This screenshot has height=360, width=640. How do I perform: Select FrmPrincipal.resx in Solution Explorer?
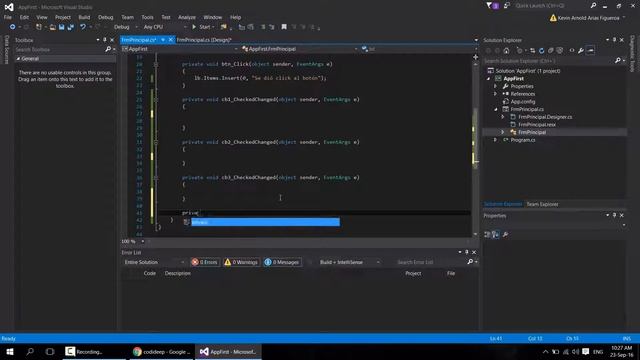(537, 124)
